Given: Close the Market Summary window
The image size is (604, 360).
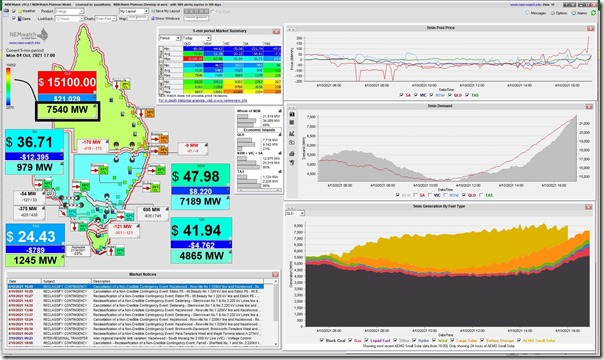Looking at the screenshot, I should 276,31.
